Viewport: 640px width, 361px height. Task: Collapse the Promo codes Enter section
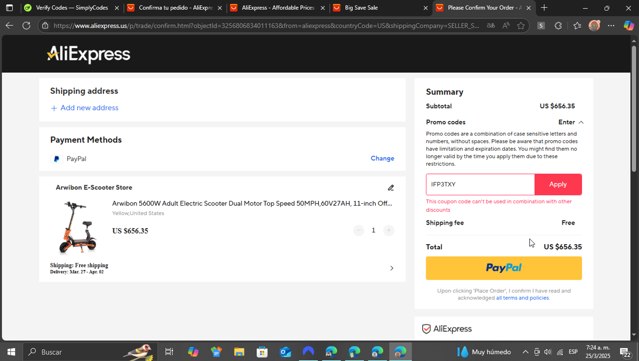[571, 122]
